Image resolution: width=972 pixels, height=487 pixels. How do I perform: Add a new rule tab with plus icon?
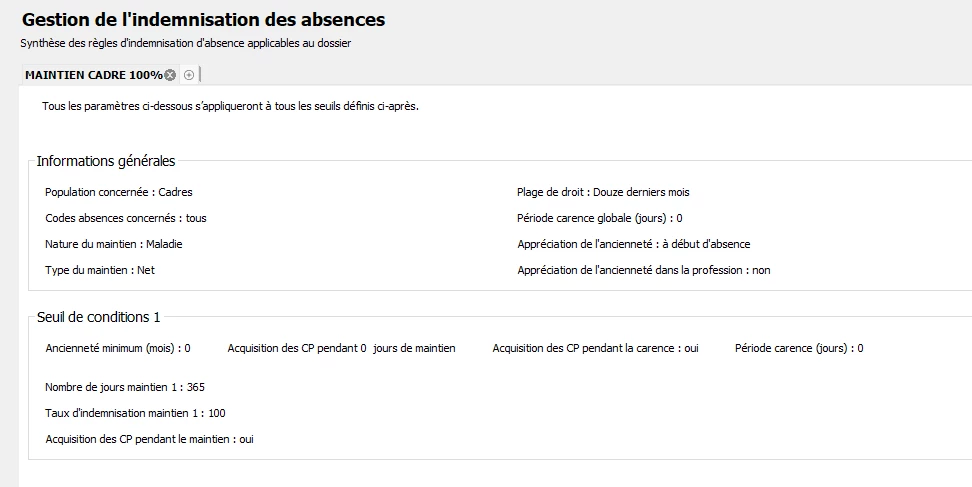(189, 75)
